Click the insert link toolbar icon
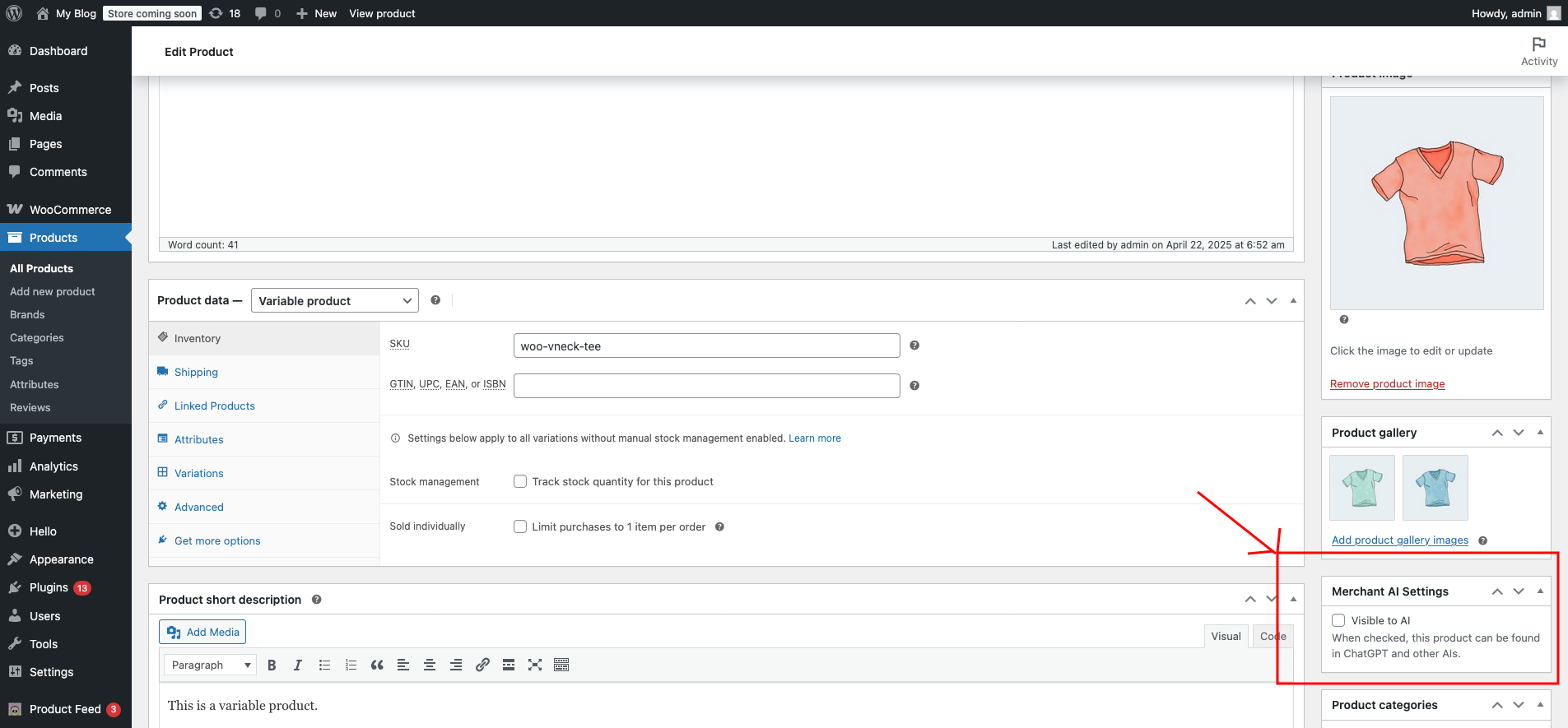Viewport: 1568px width, 728px height. [482, 665]
